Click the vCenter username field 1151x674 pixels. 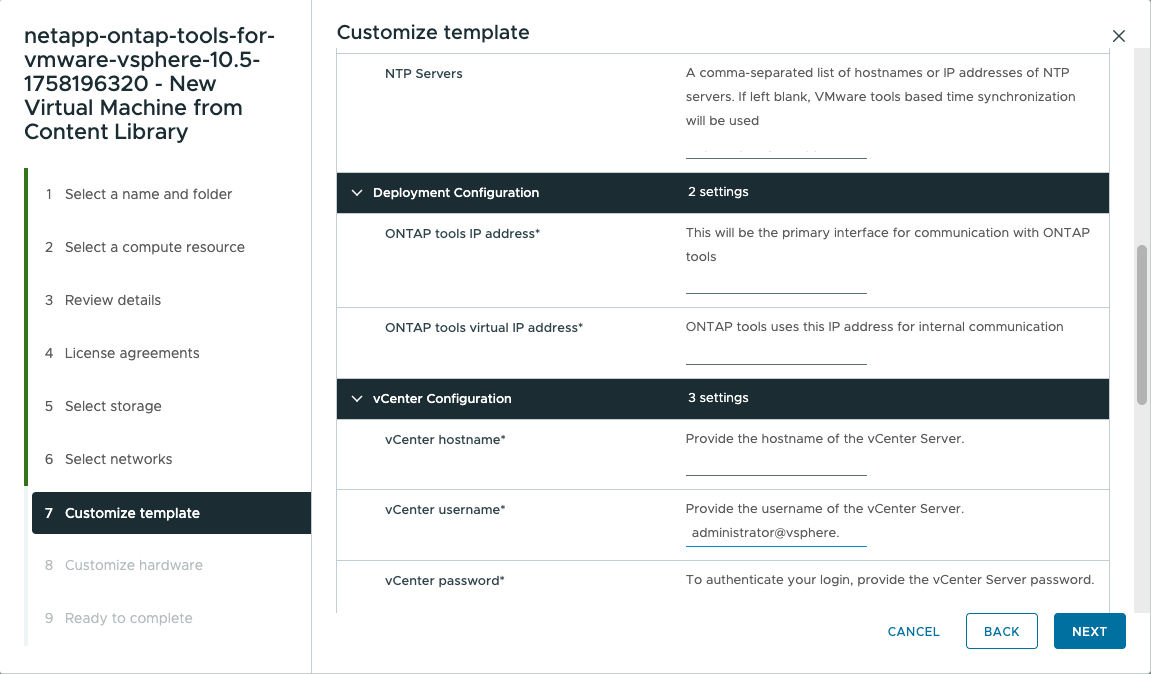point(776,534)
